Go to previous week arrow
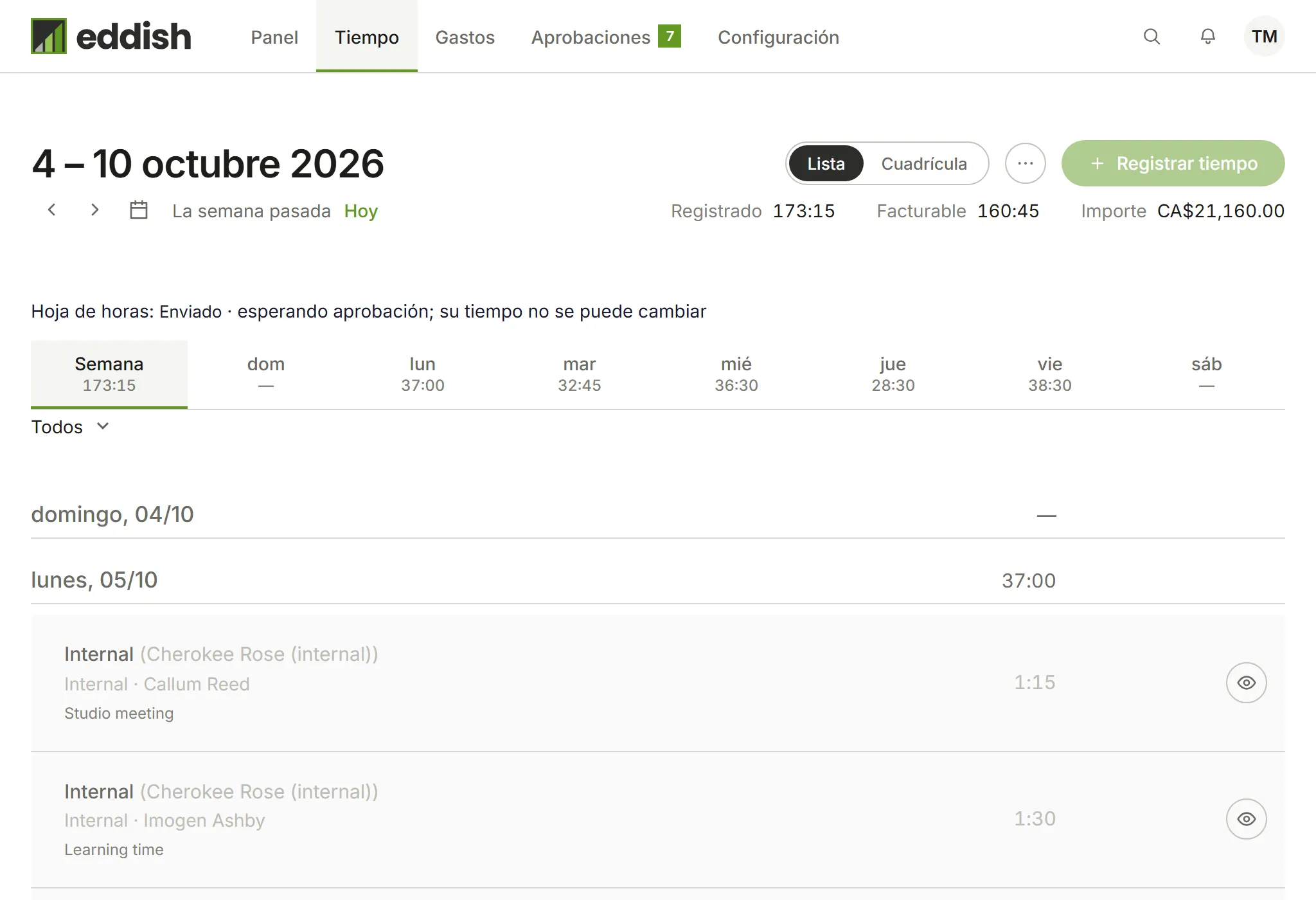Screen dimensions: 1316x900 52,210
